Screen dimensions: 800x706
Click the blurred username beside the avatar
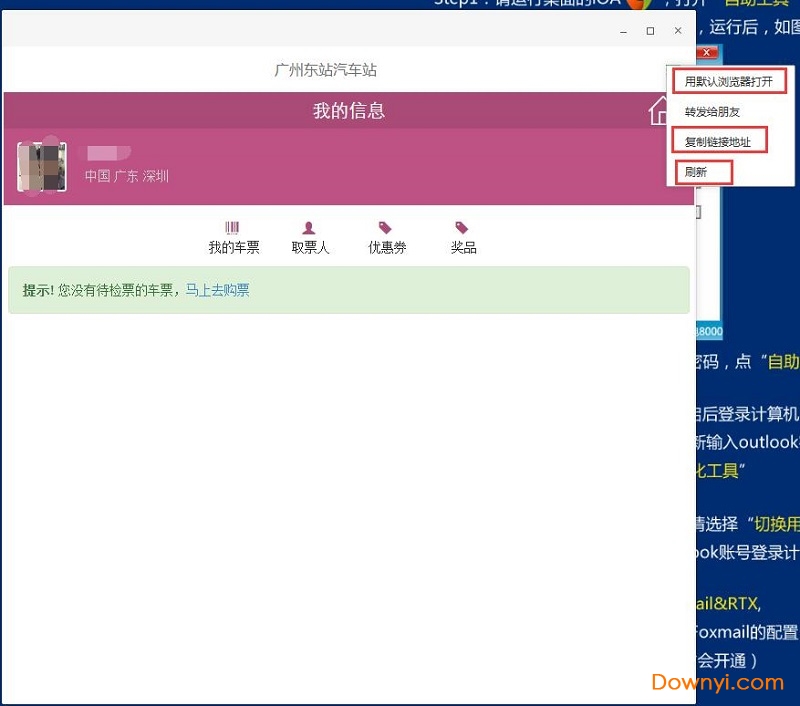point(108,153)
